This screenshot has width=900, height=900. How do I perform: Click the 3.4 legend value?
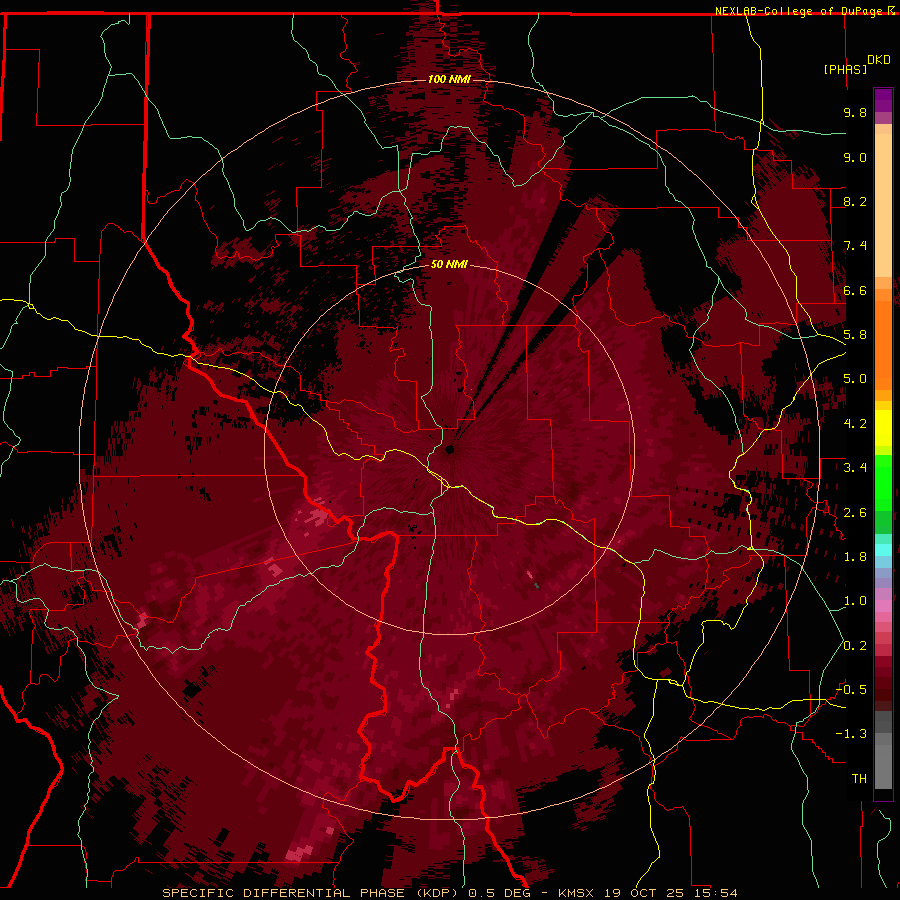coord(855,468)
